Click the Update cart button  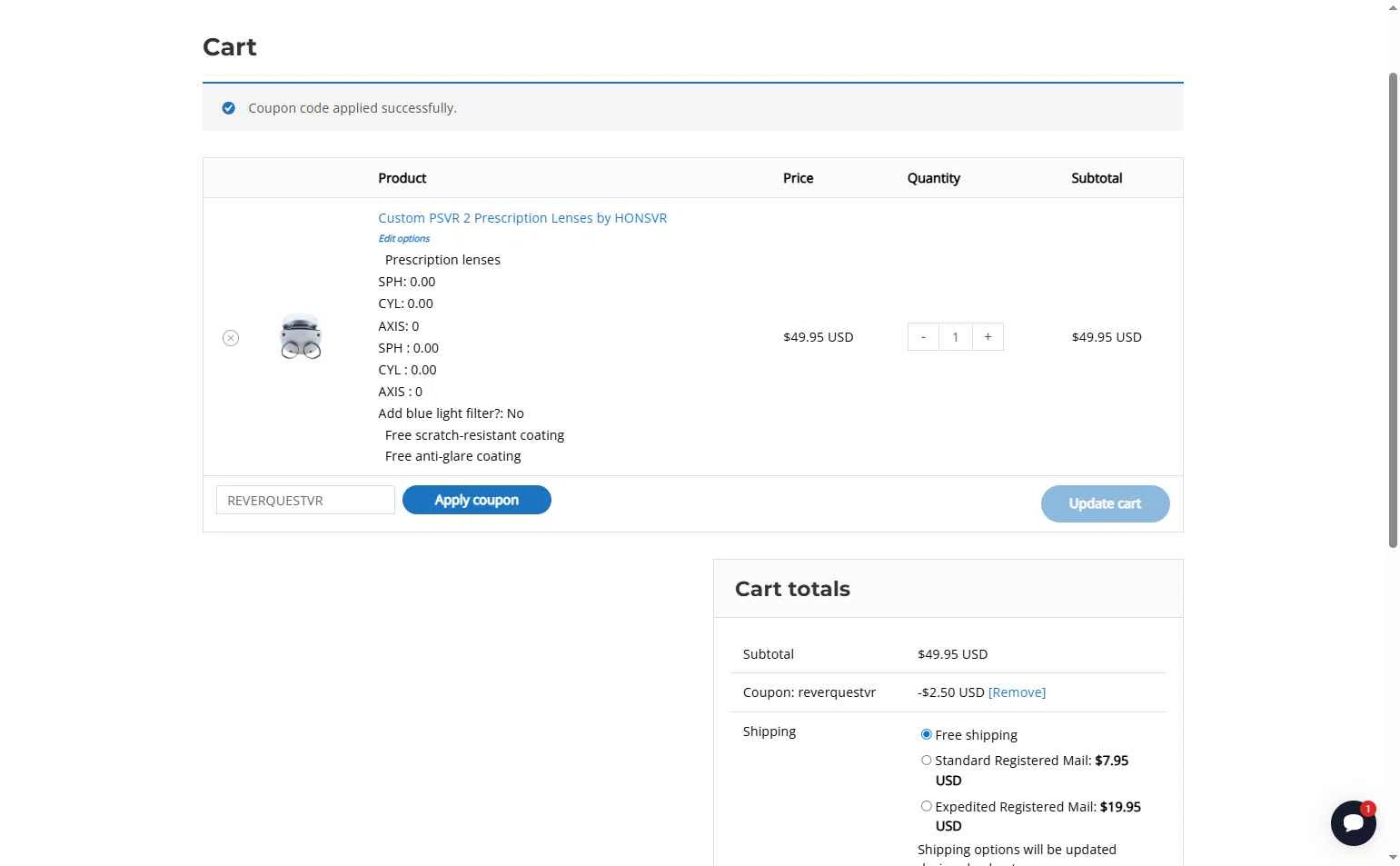click(x=1105, y=503)
